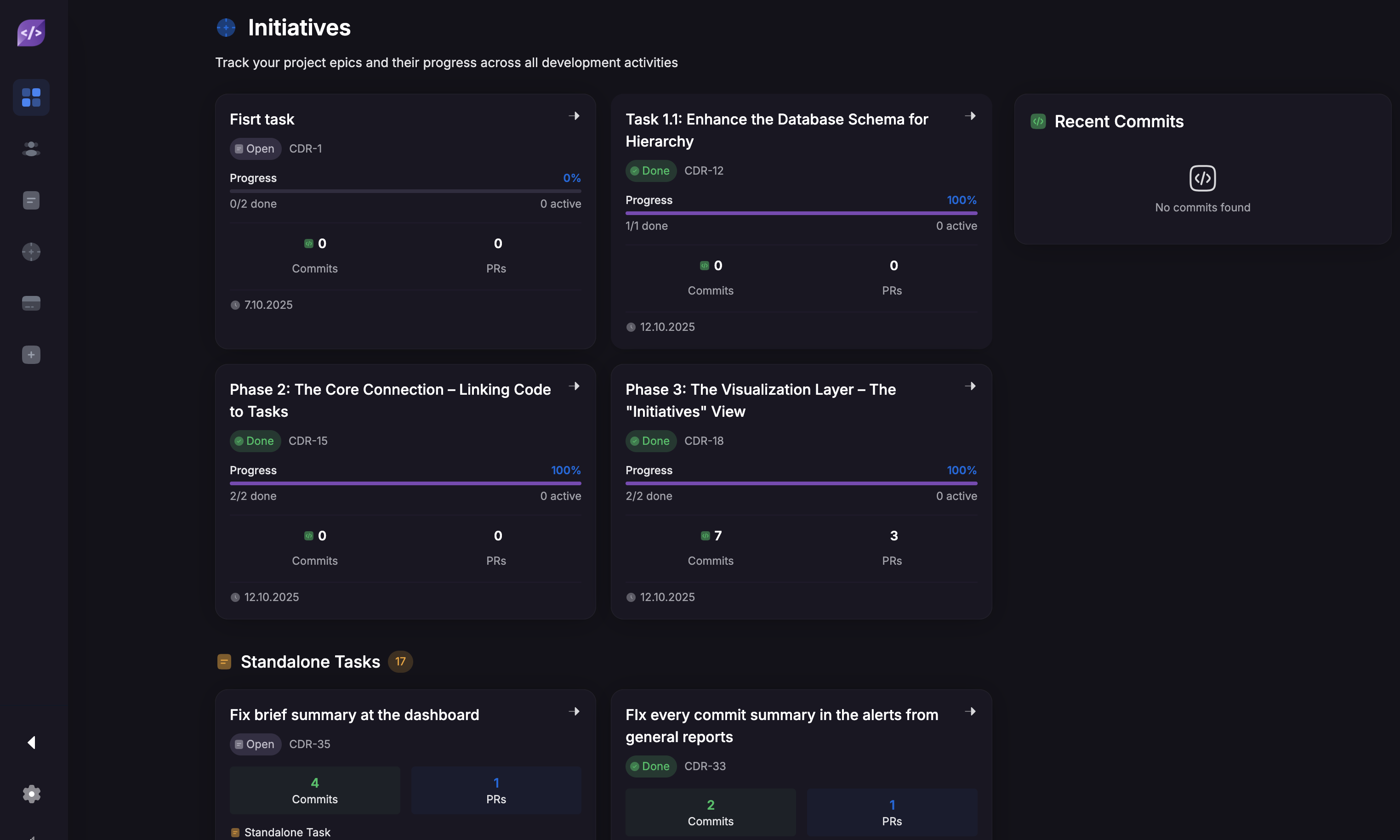1400x840 pixels.
Task: Open Phase 2 Core Connection card arrow
Action: coord(574,386)
